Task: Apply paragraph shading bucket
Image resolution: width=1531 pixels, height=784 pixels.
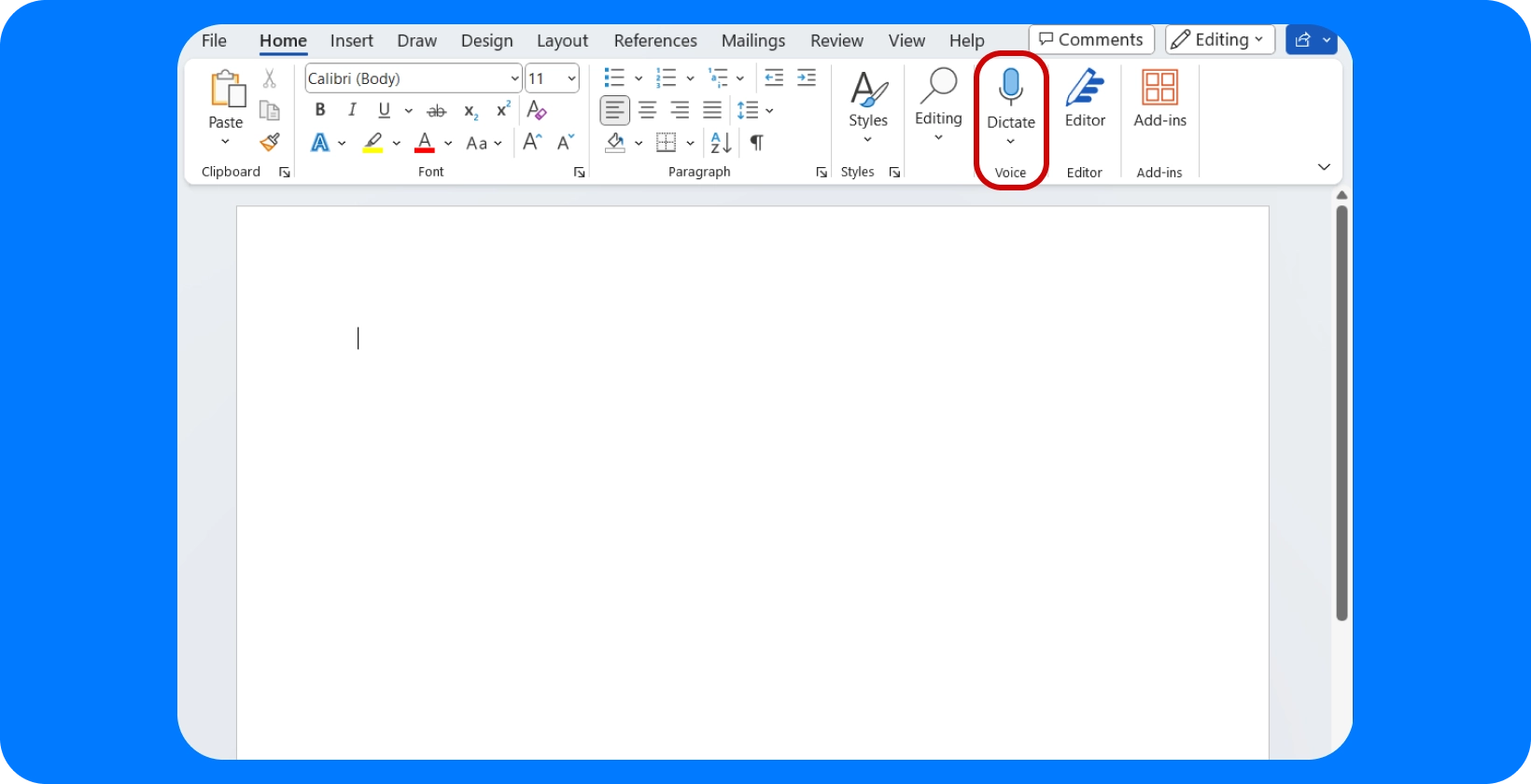Action: (x=615, y=142)
